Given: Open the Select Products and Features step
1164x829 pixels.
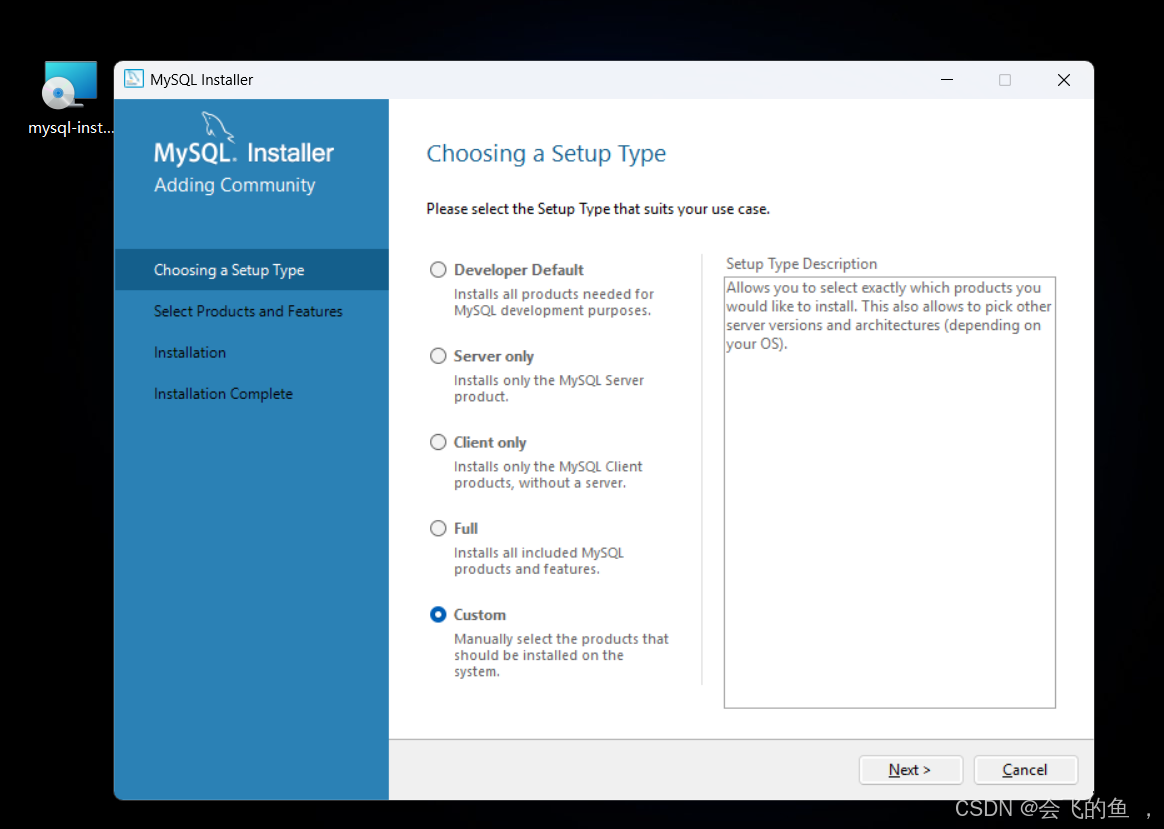Looking at the screenshot, I should [x=248, y=311].
